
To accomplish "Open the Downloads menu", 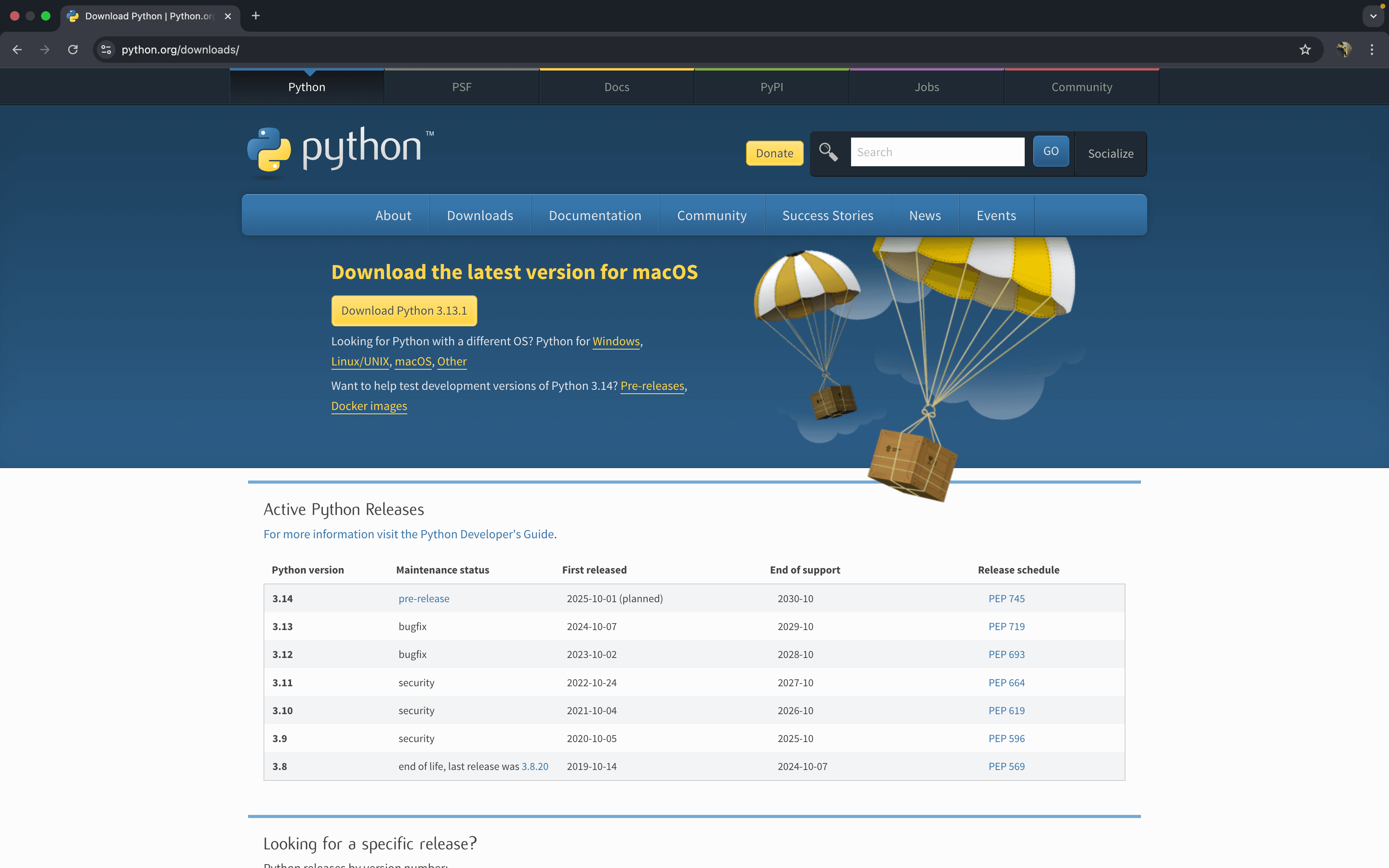I will [x=480, y=215].
